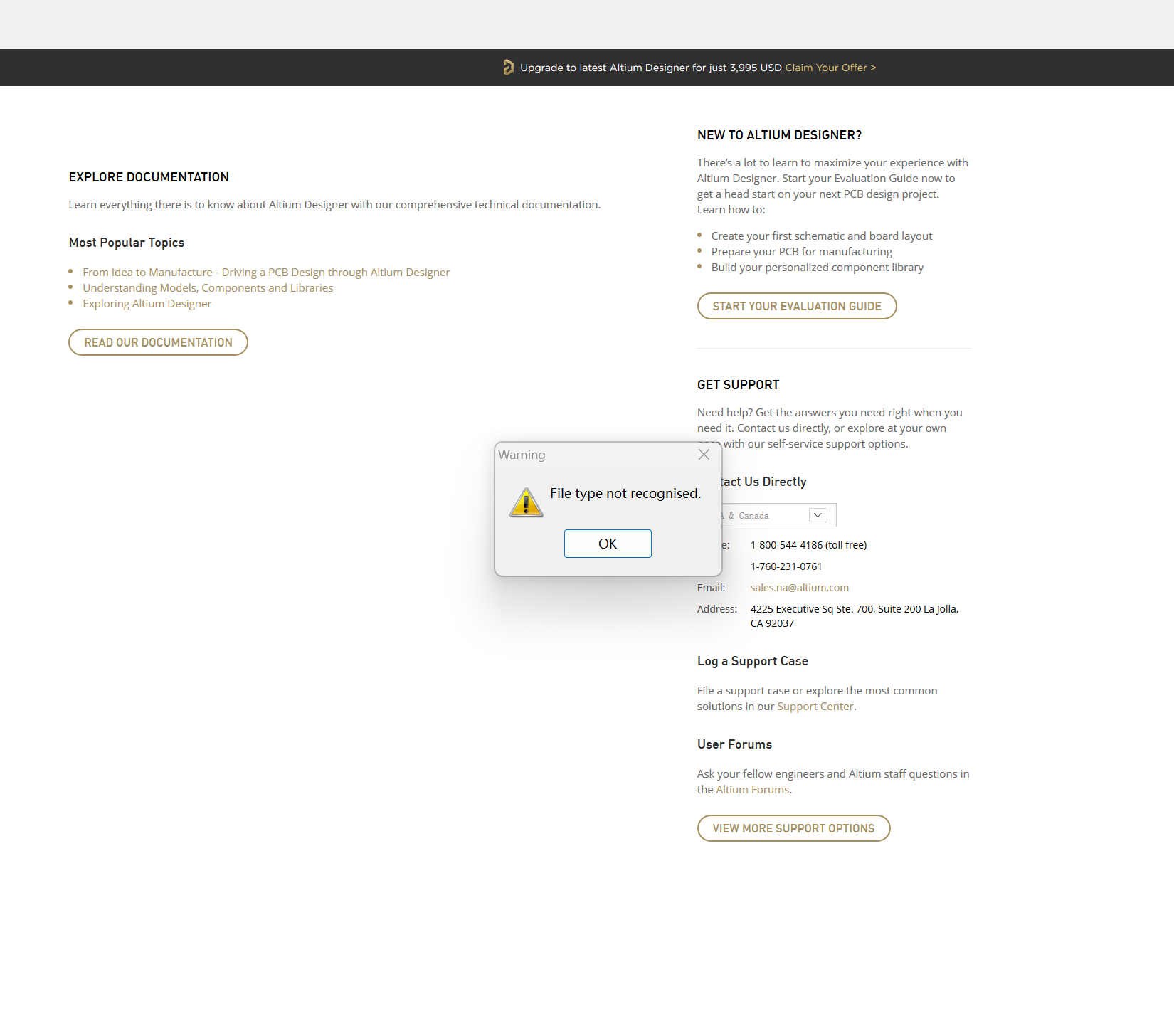Click 'Prepare your PCB for manufacturing' bullet
1174x1036 pixels.
pos(802,252)
